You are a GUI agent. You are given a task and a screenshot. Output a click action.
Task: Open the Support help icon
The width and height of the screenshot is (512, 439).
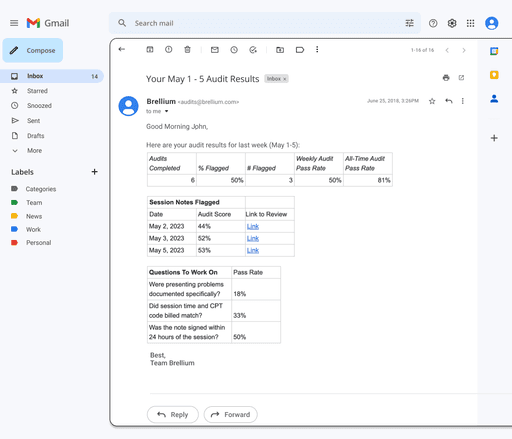pos(433,23)
